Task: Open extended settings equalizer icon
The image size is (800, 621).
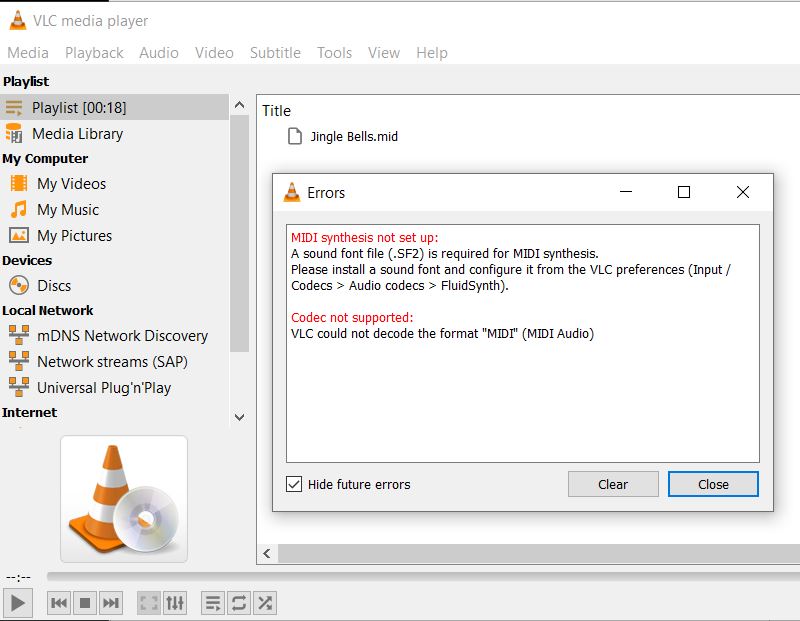Action: point(175,603)
